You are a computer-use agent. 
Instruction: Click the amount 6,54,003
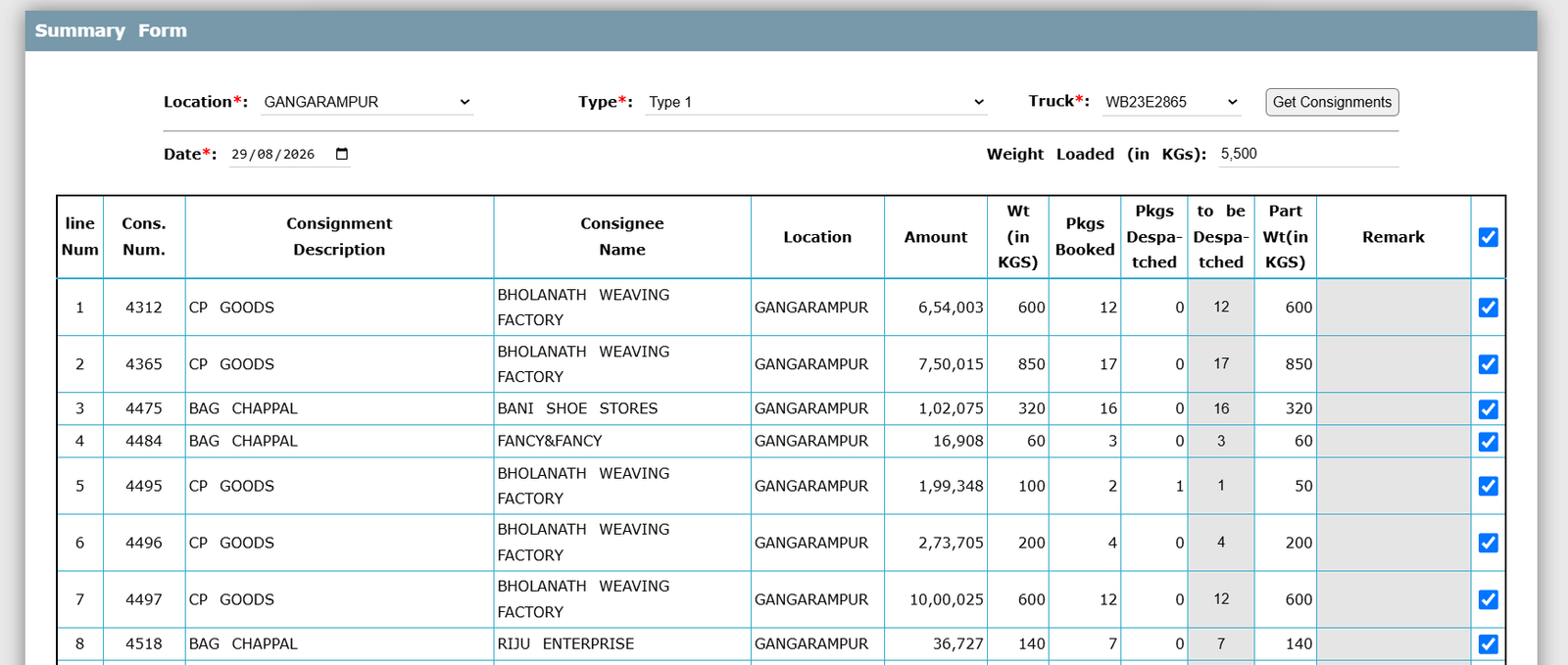pos(951,308)
